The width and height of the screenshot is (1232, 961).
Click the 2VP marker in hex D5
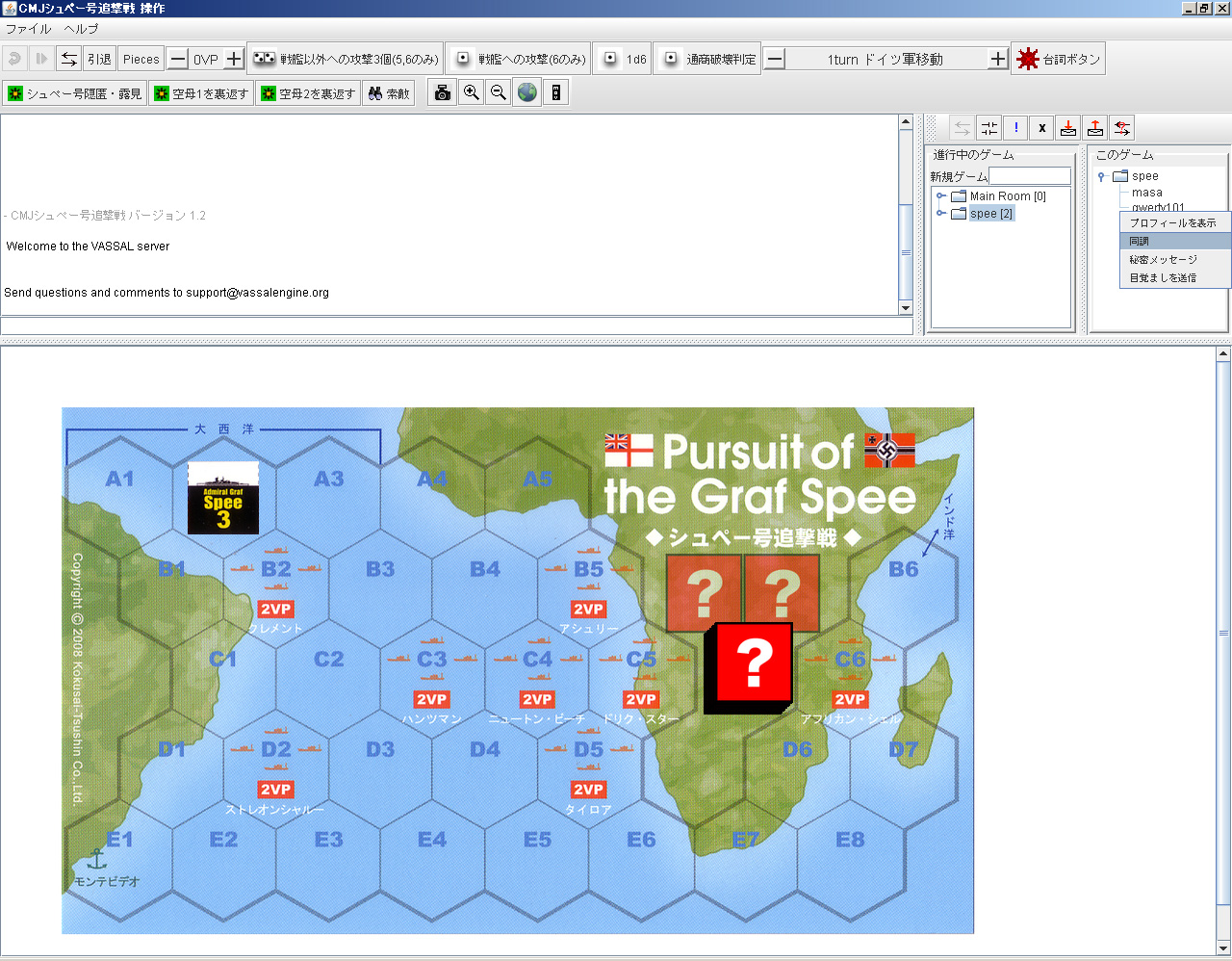pos(588,790)
